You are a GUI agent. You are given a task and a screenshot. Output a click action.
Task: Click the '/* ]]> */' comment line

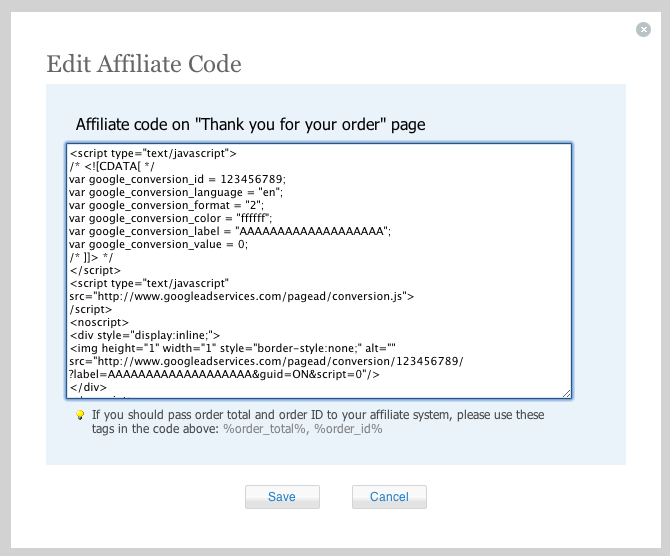coord(91,257)
